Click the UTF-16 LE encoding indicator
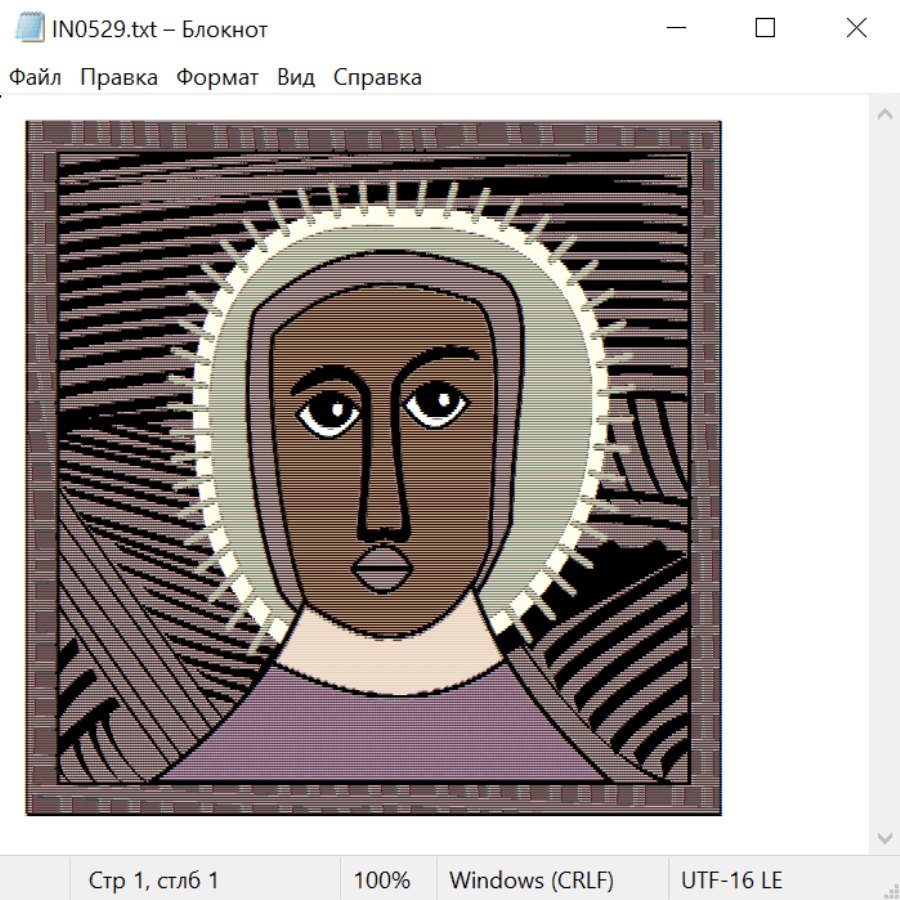 731,880
